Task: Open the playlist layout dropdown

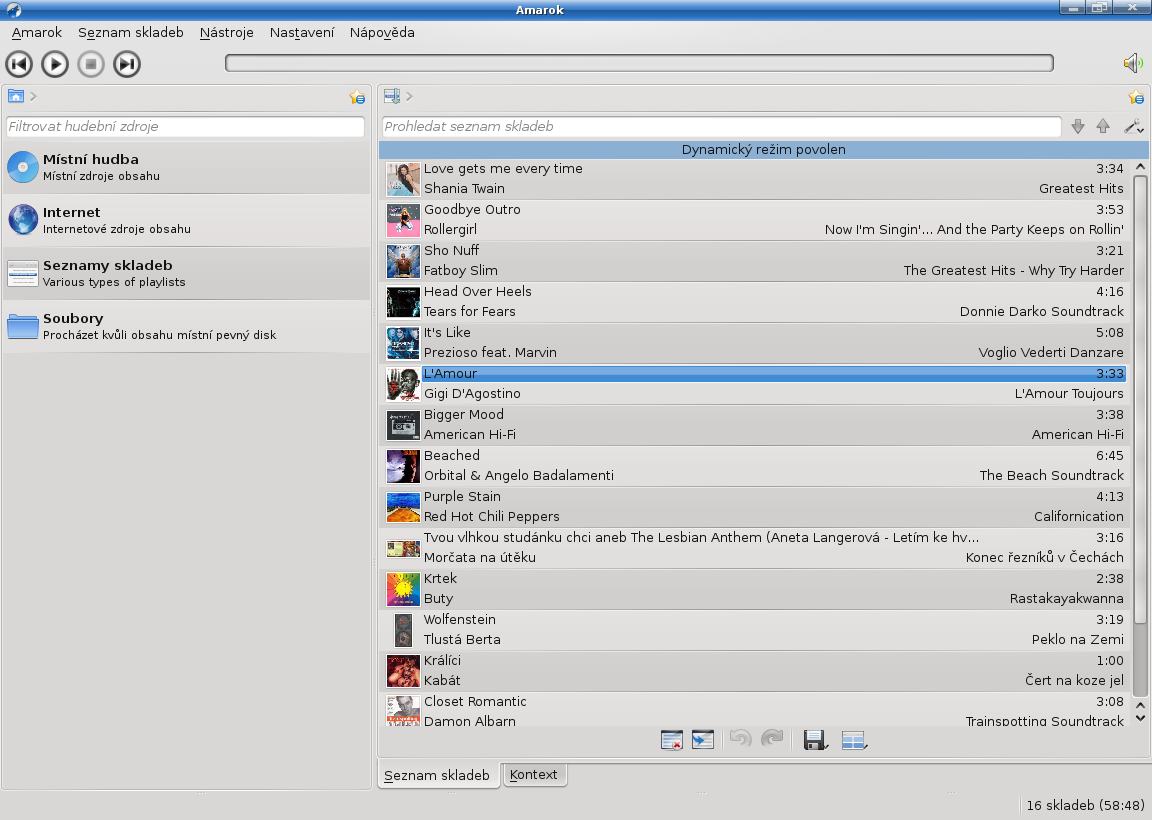Action: click(854, 740)
